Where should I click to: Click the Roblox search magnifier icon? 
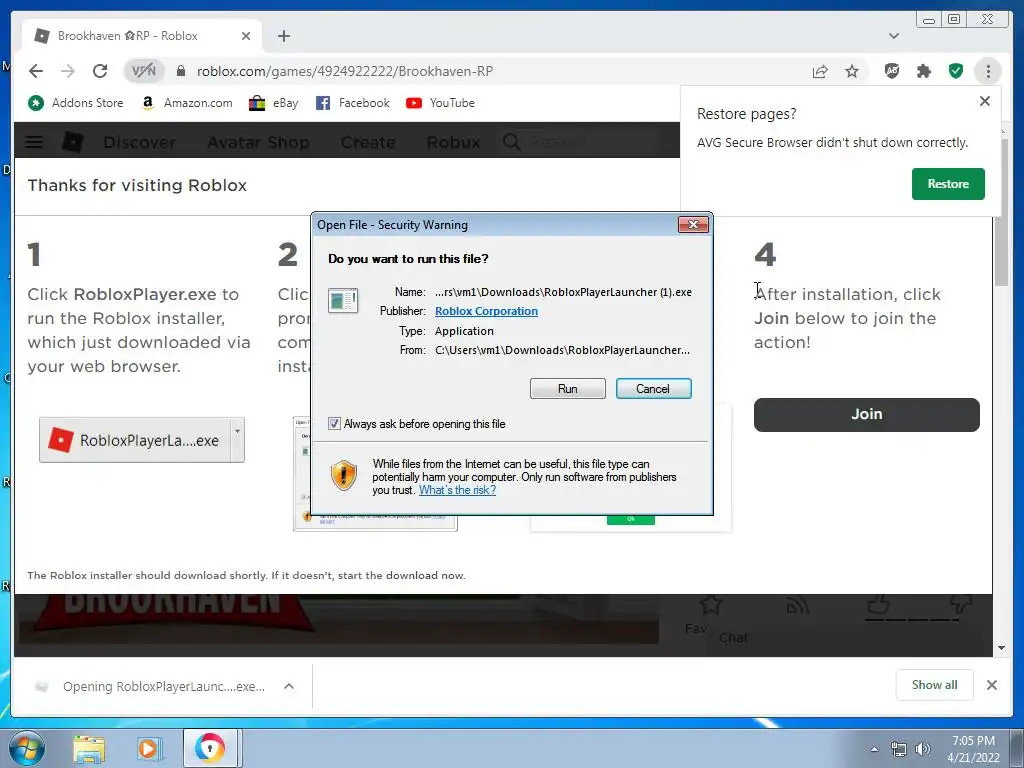(511, 142)
